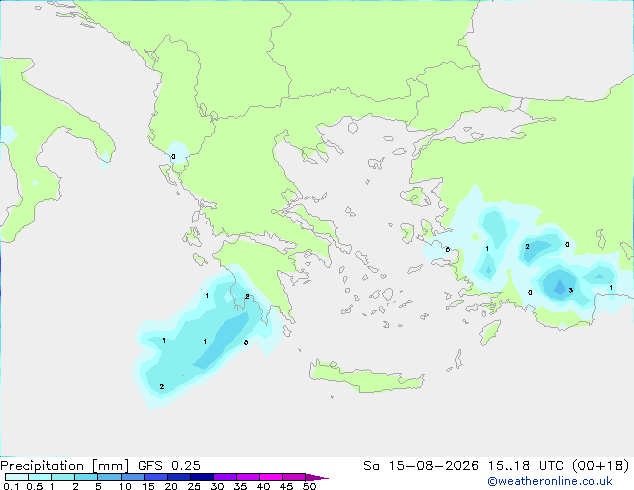Viewport: 634px width, 490px height.
Task: Pick the 1 to 2 mm legend swatch
Action: [63, 477]
